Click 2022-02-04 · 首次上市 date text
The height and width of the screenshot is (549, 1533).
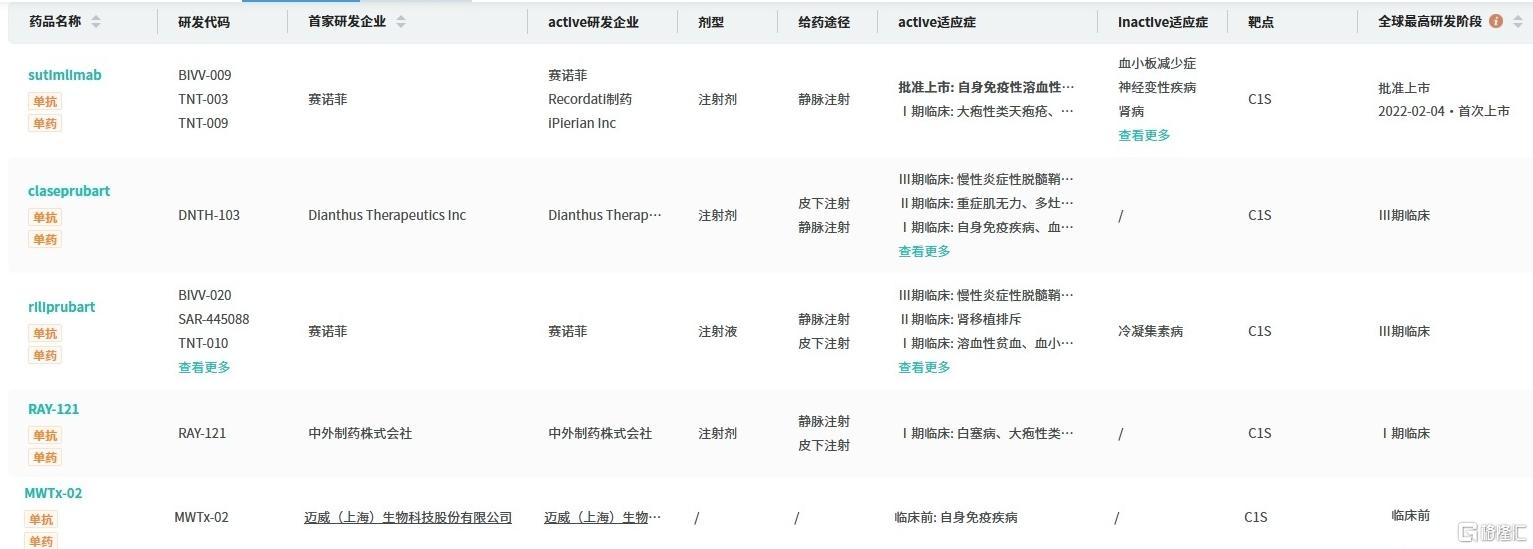coord(1444,111)
